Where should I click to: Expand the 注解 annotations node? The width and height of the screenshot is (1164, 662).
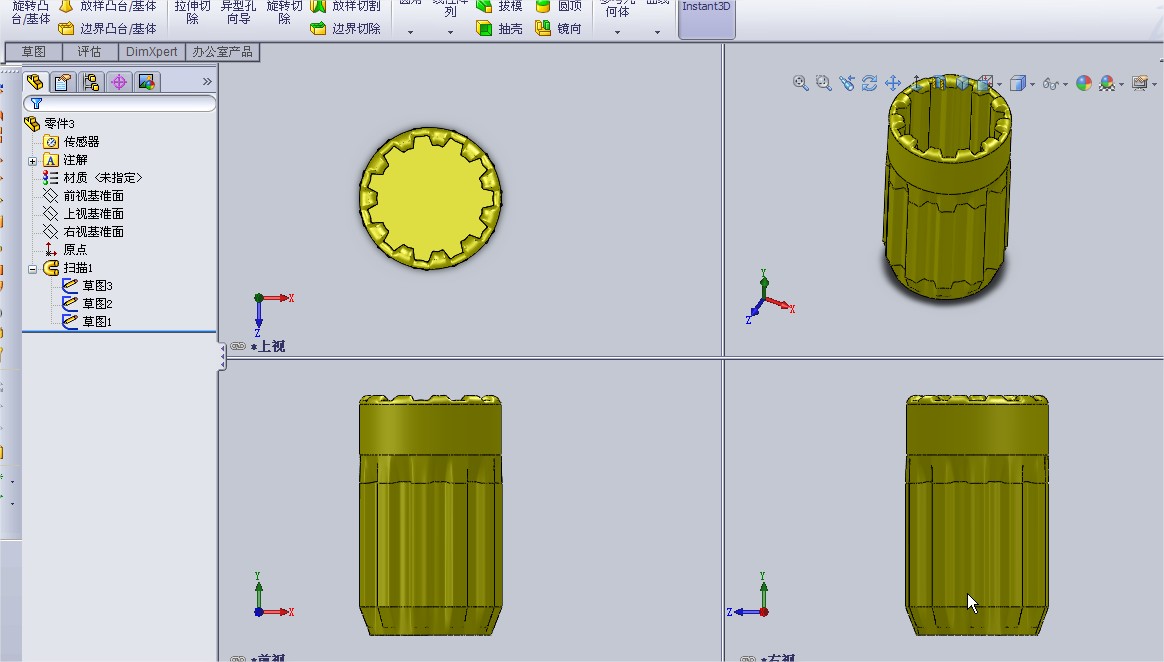point(33,160)
